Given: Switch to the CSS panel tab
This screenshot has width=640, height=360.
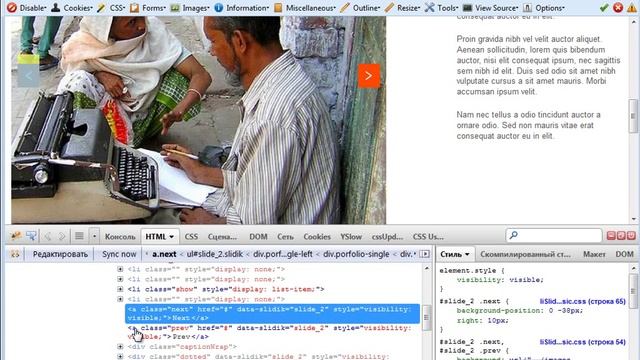Looking at the screenshot, I should click(191, 237).
